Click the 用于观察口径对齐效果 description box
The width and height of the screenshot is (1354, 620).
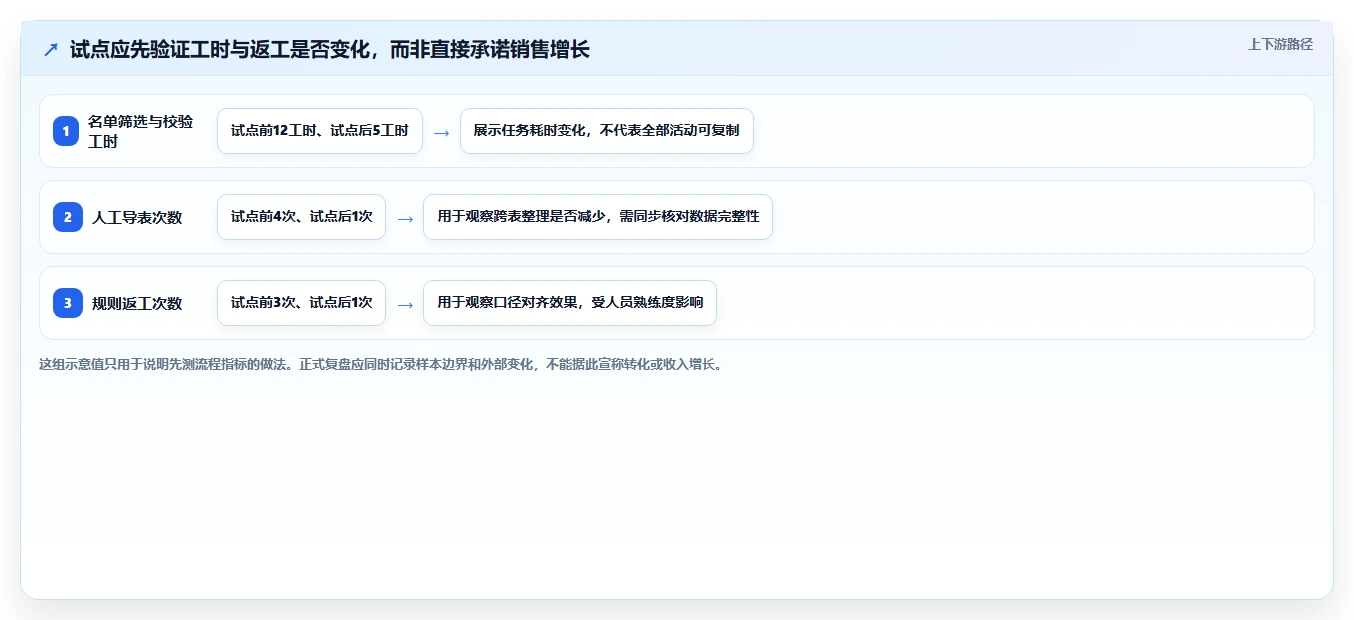tap(570, 303)
